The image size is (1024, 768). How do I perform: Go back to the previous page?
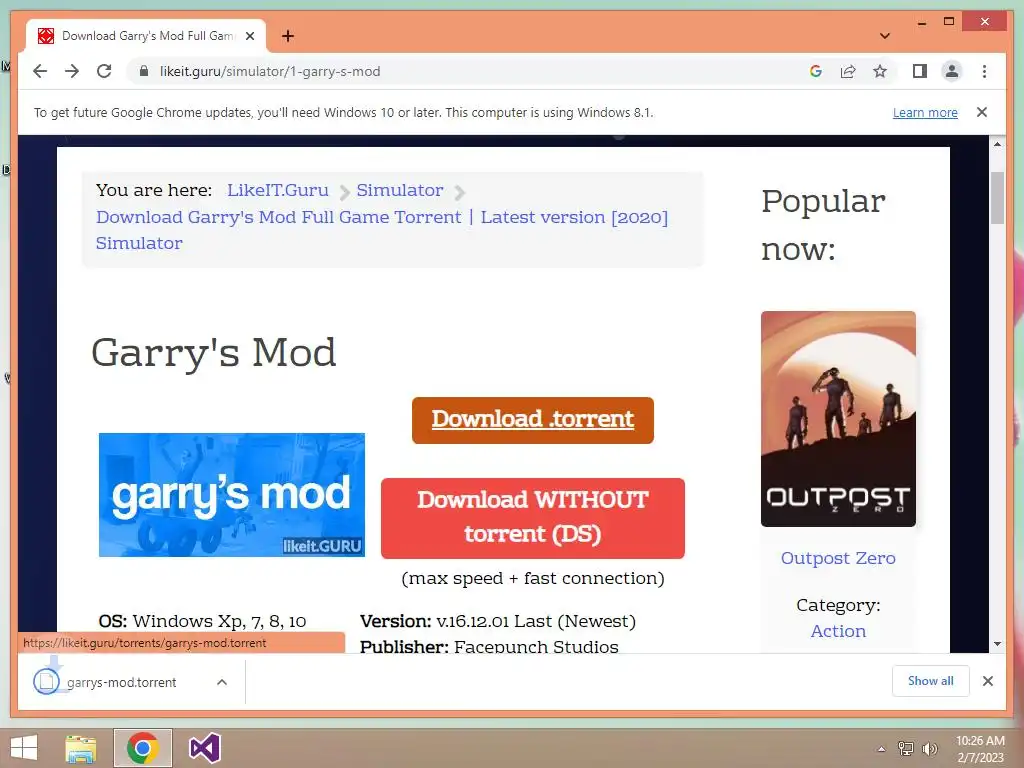click(40, 71)
